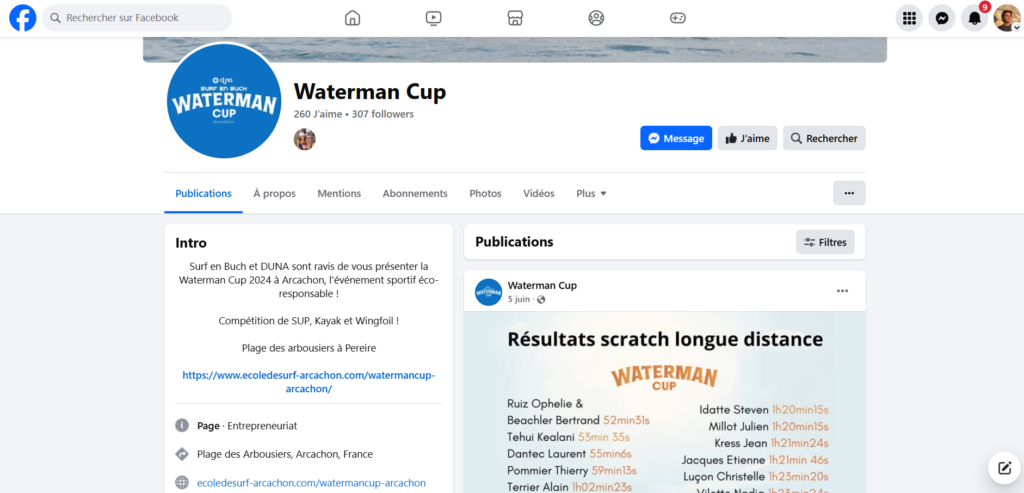Go to Facebook home via house icon
The image size is (1024, 493).
click(352, 18)
